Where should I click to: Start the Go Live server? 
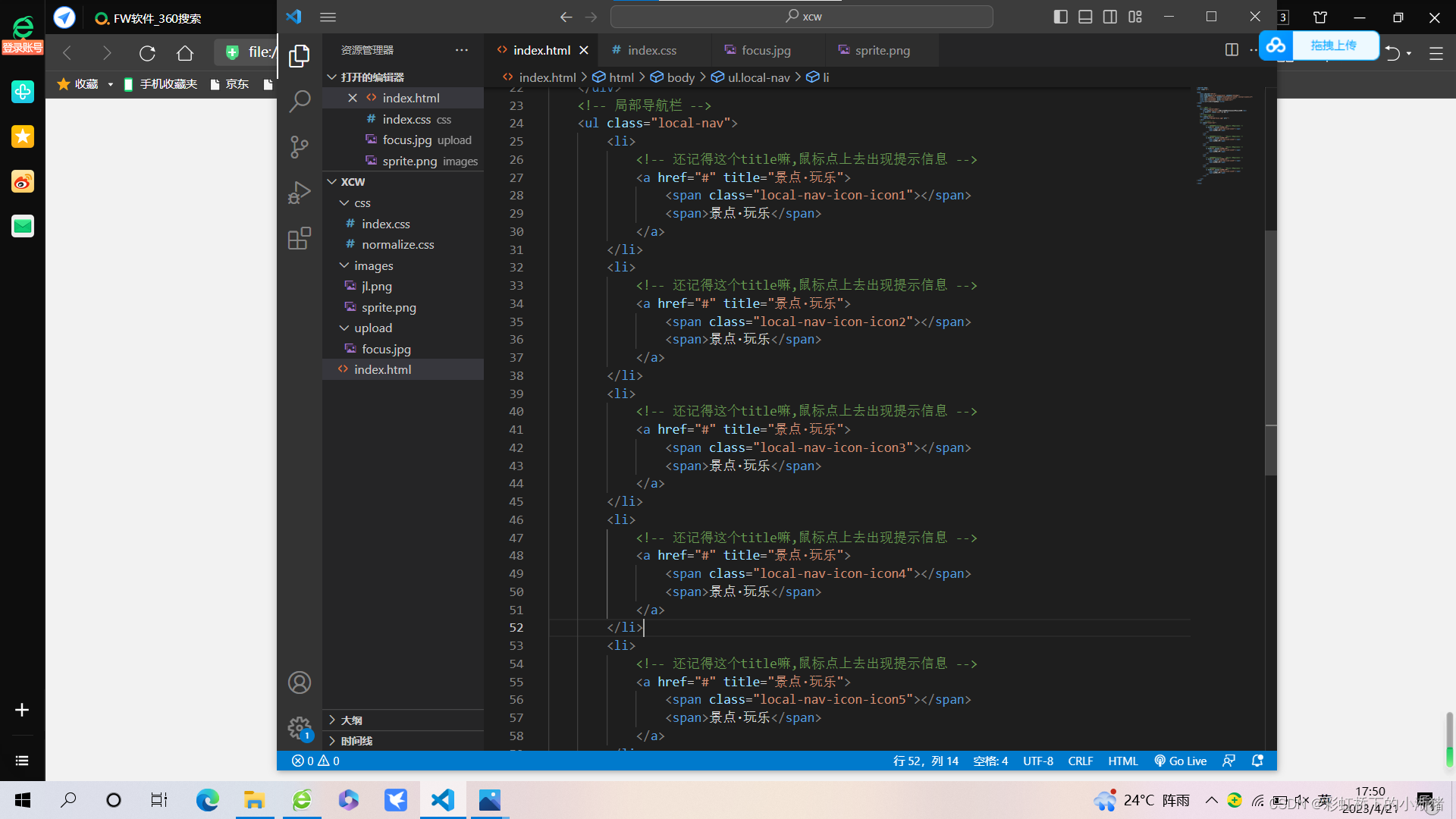pos(1181,761)
